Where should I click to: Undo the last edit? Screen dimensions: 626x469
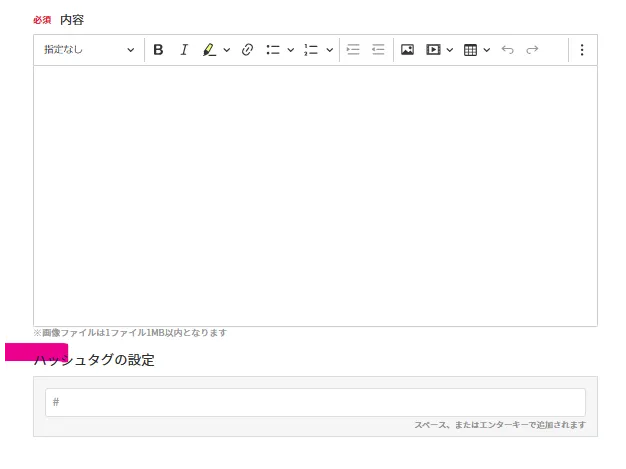click(508, 50)
